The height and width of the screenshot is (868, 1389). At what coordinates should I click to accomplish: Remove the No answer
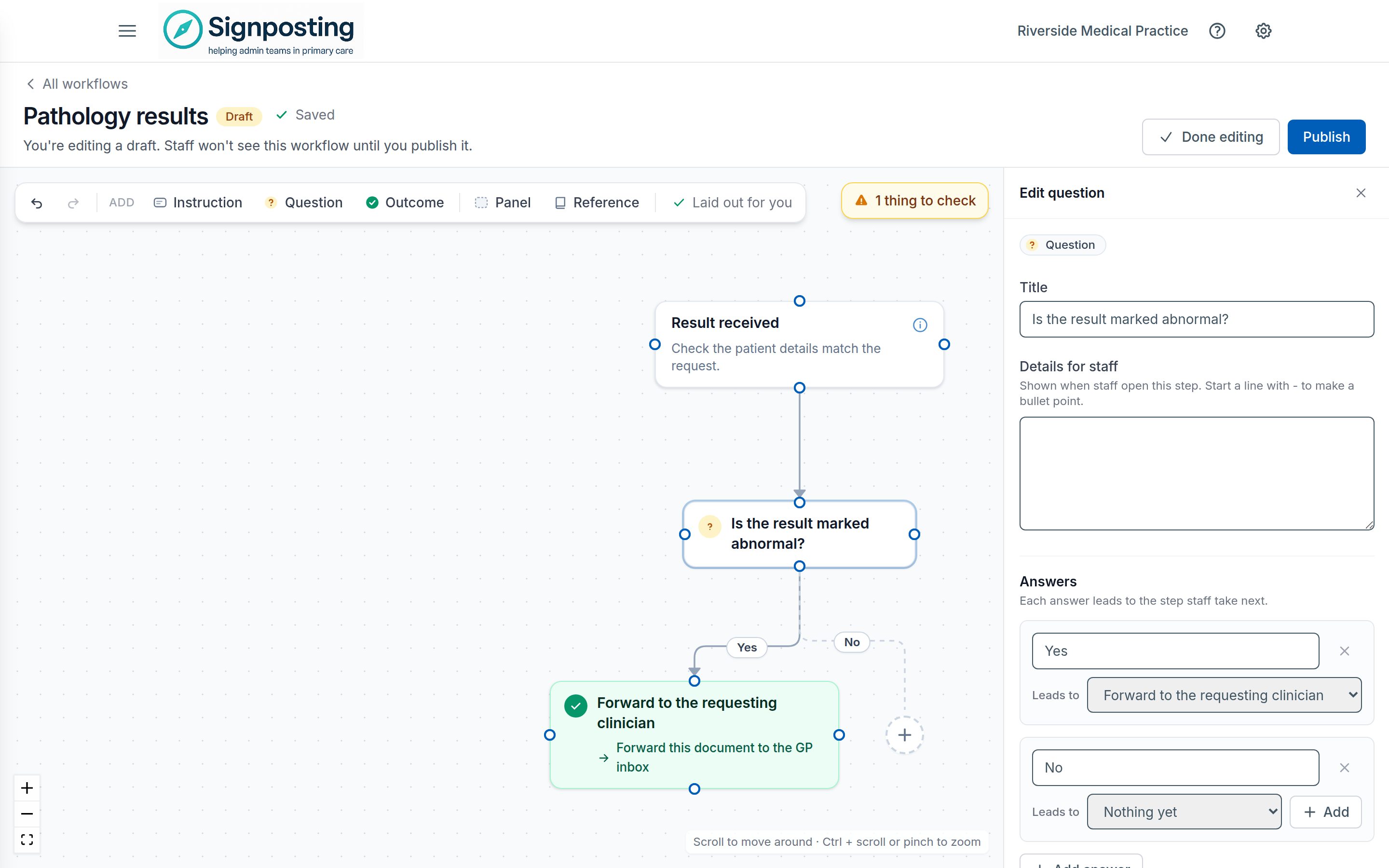pos(1344,768)
